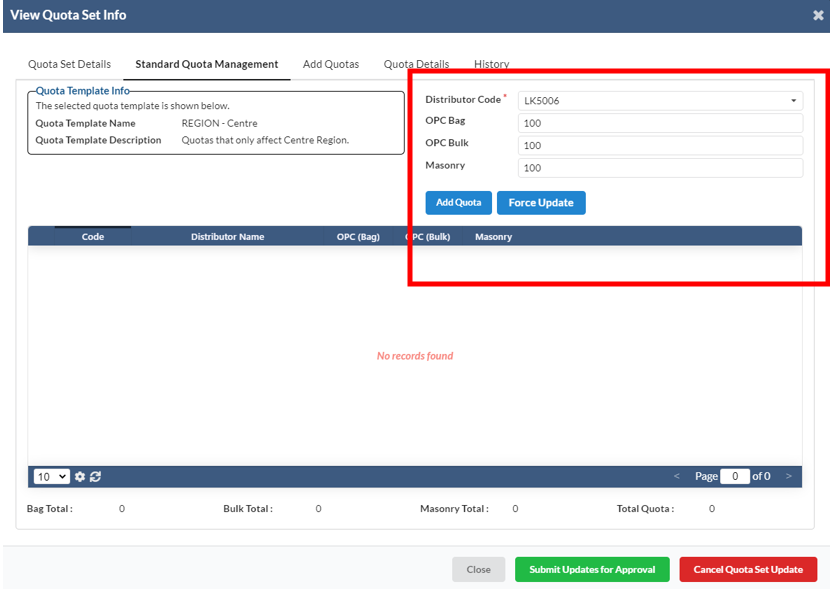This screenshot has height=614, width=830.
Task: View the History tab
Action: (491, 64)
